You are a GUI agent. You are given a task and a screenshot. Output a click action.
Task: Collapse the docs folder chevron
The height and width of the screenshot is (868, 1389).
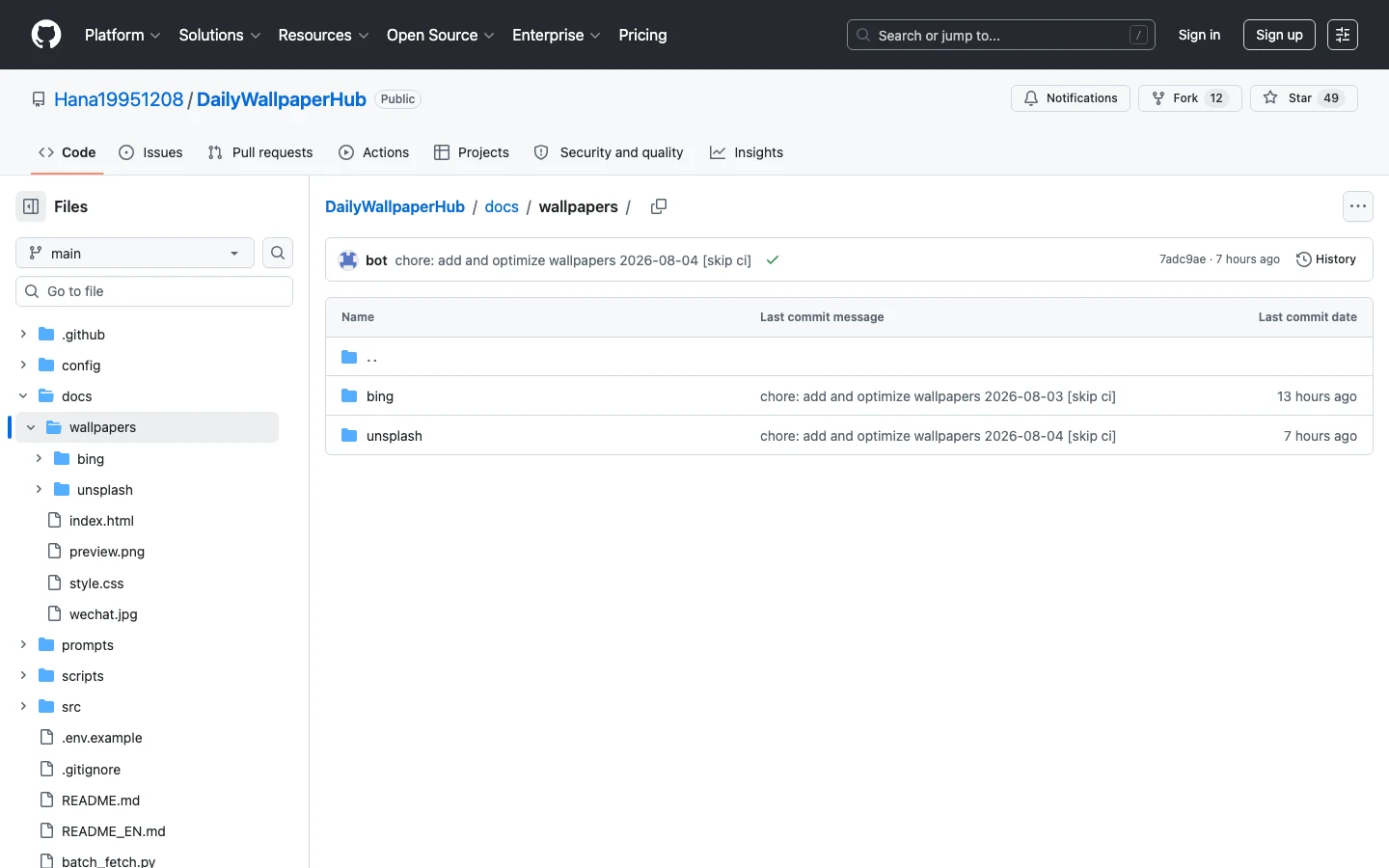(23, 395)
